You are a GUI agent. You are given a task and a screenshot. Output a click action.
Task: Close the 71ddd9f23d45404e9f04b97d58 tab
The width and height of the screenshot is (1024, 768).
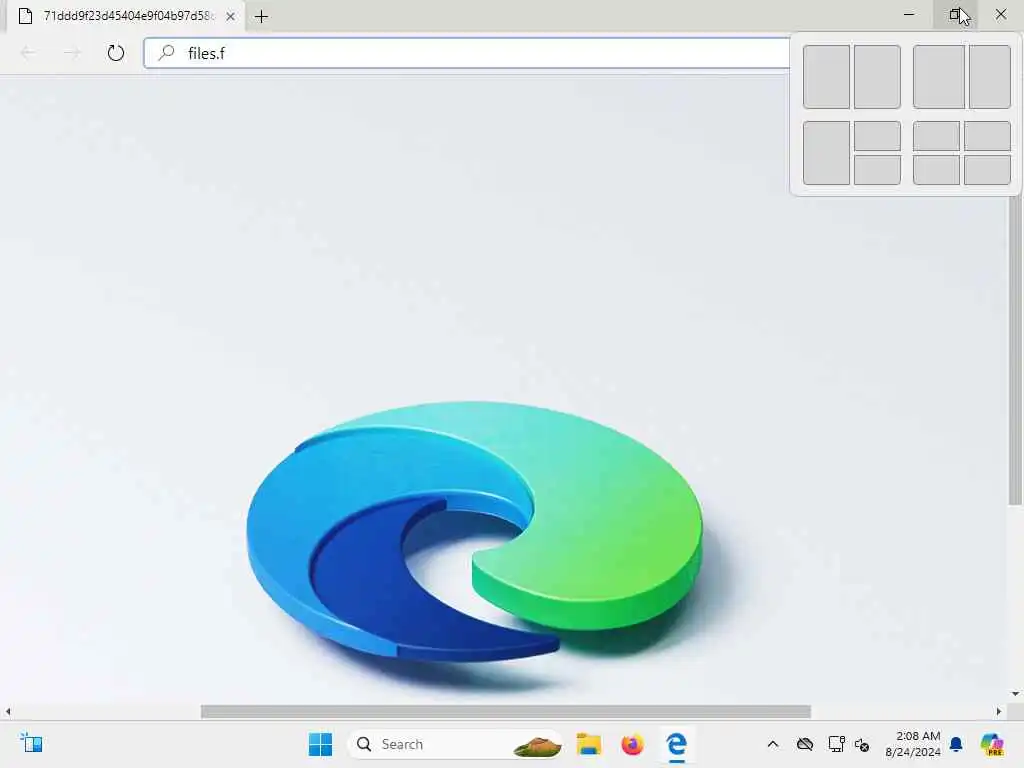click(x=231, y=17)
